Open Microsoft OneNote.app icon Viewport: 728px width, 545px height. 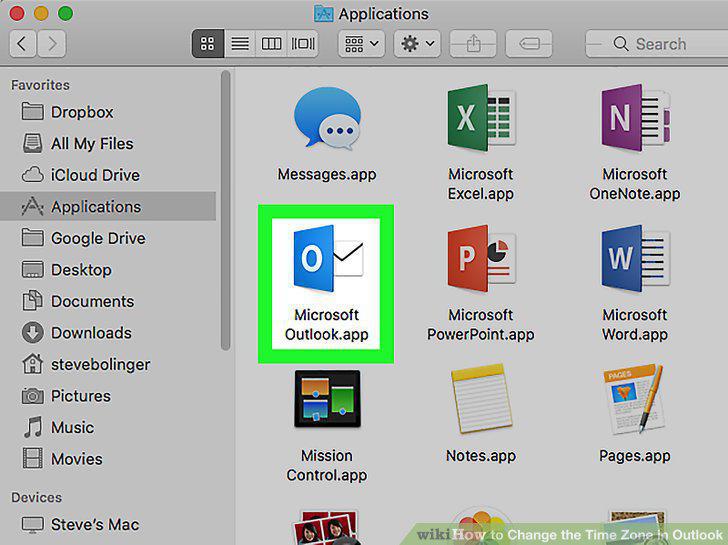[635, 117]
